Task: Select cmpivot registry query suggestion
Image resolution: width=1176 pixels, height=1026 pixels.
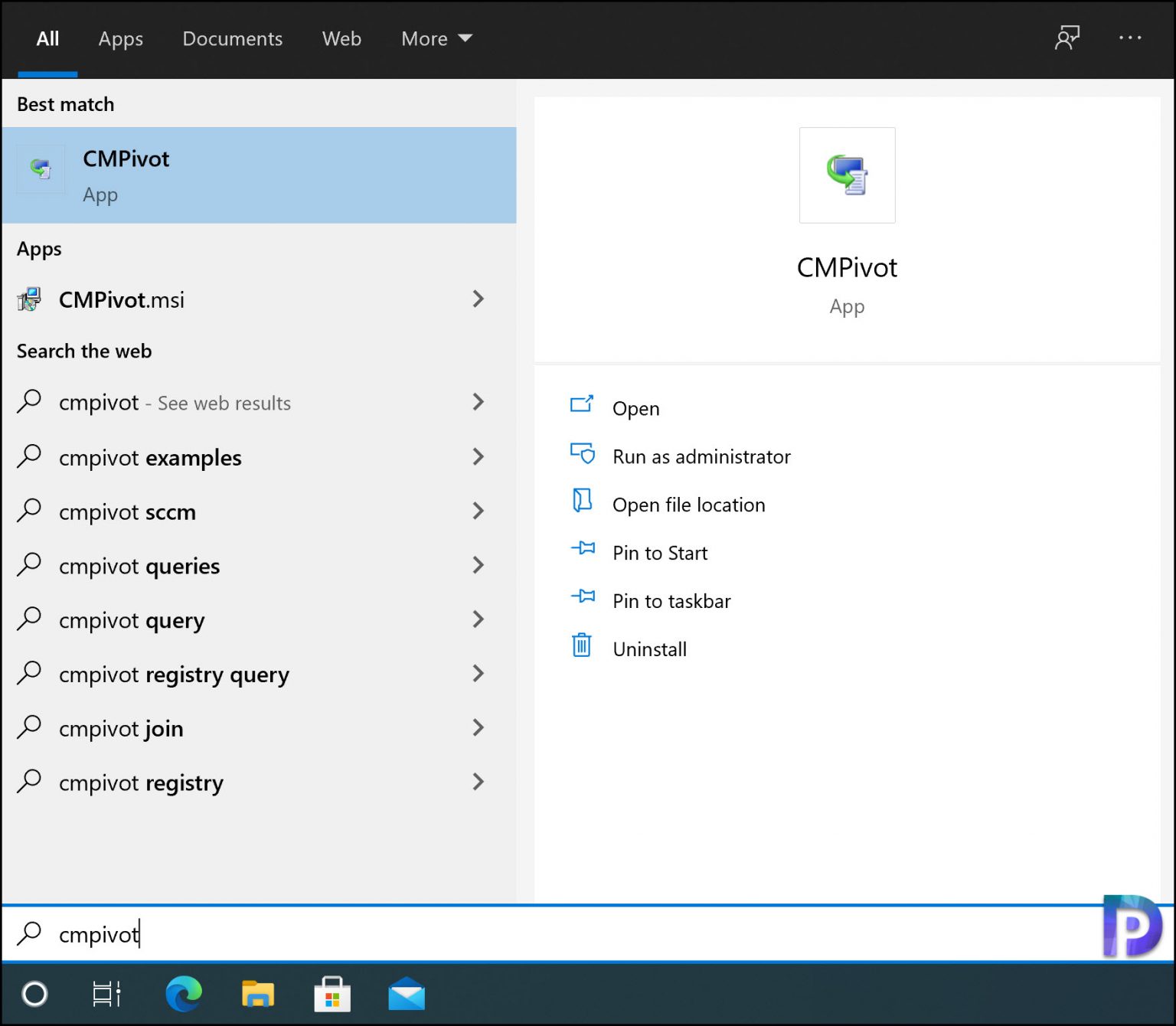Action: coord(259,674)
